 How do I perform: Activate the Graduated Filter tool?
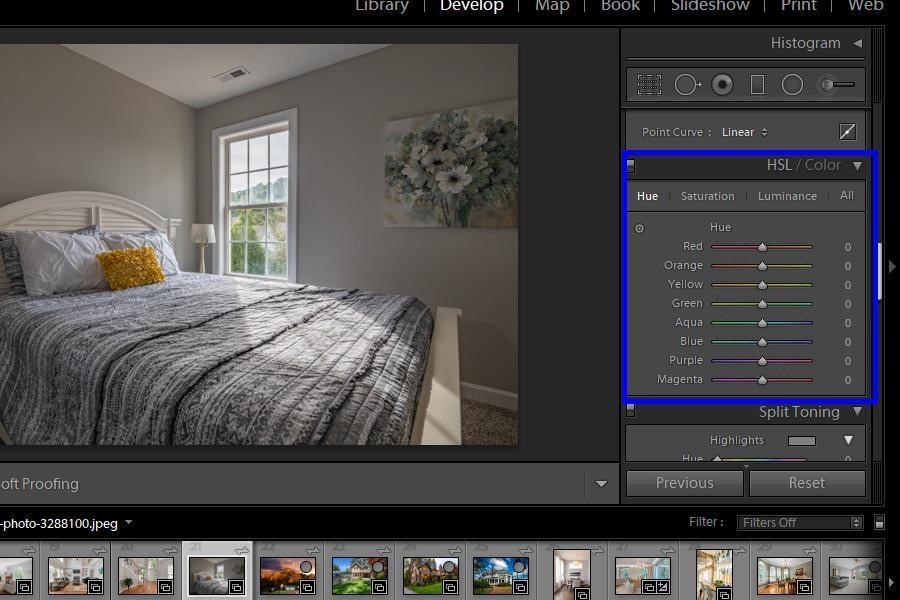(757, 84)
